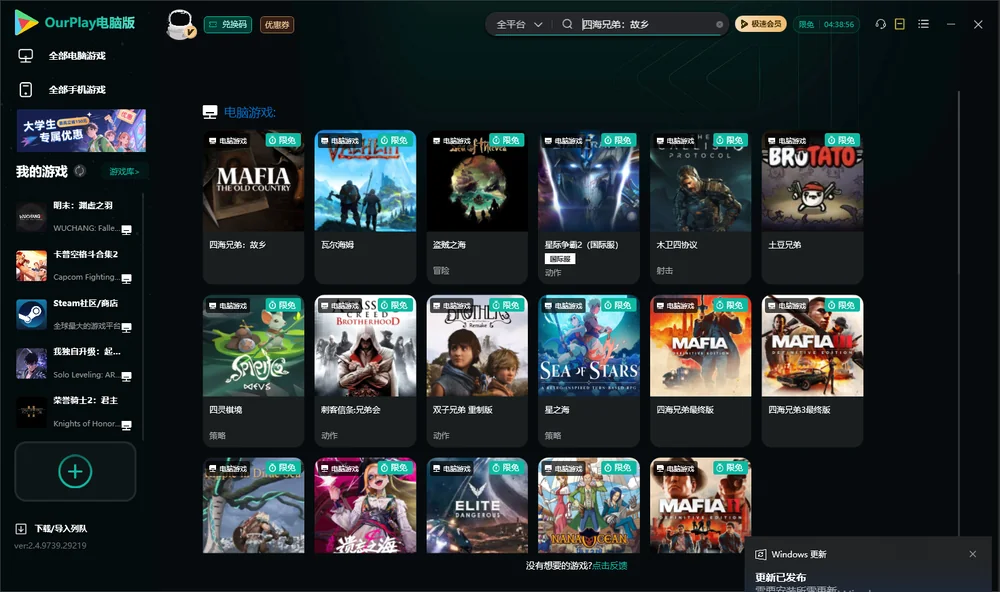This screenshot has width=1000, height=592.
Task: Dismiss the Windows 更新 notification
Action: tap(973, 554)
